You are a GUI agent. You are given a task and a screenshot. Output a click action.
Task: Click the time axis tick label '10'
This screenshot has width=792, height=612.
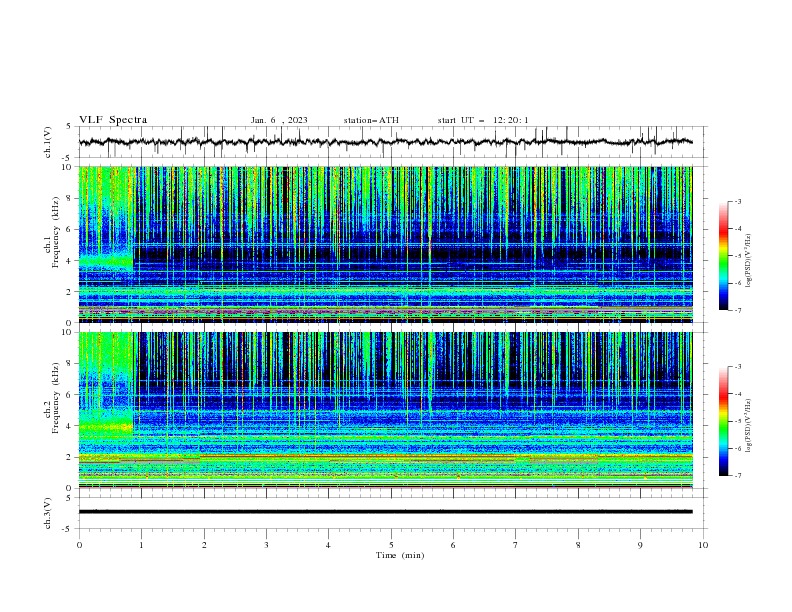tap(703, 545)
